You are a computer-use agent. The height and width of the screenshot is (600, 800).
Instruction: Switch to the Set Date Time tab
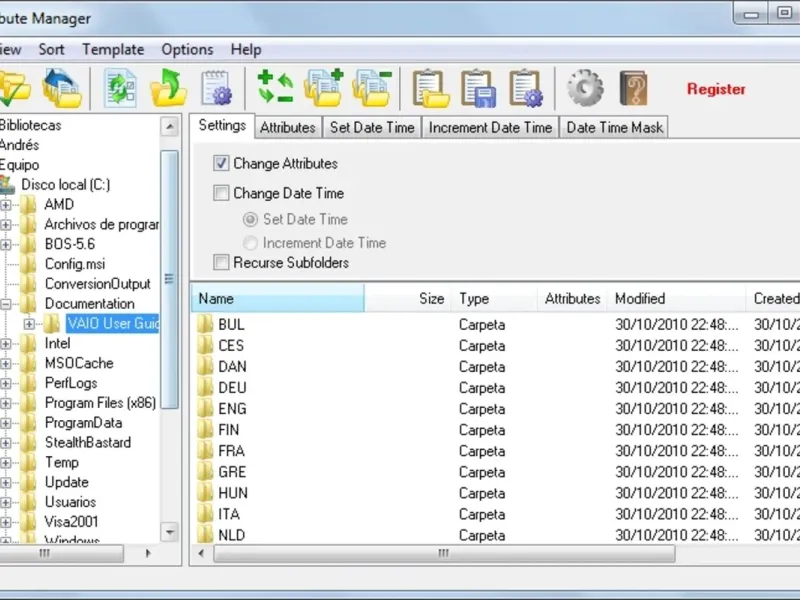coord(372,128)
